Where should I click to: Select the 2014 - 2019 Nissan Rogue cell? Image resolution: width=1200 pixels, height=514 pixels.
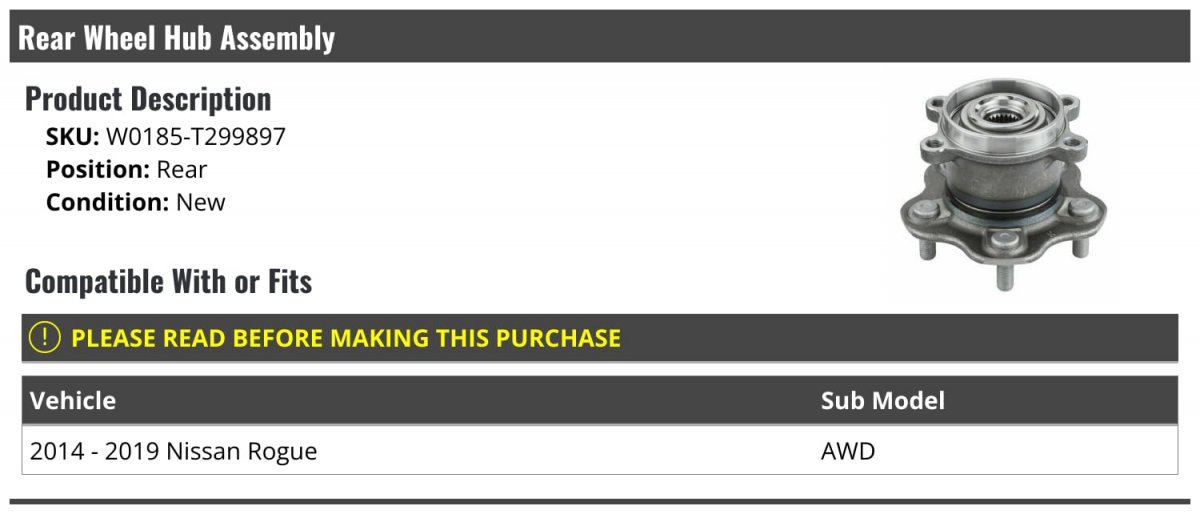click(x=174, y=452)
